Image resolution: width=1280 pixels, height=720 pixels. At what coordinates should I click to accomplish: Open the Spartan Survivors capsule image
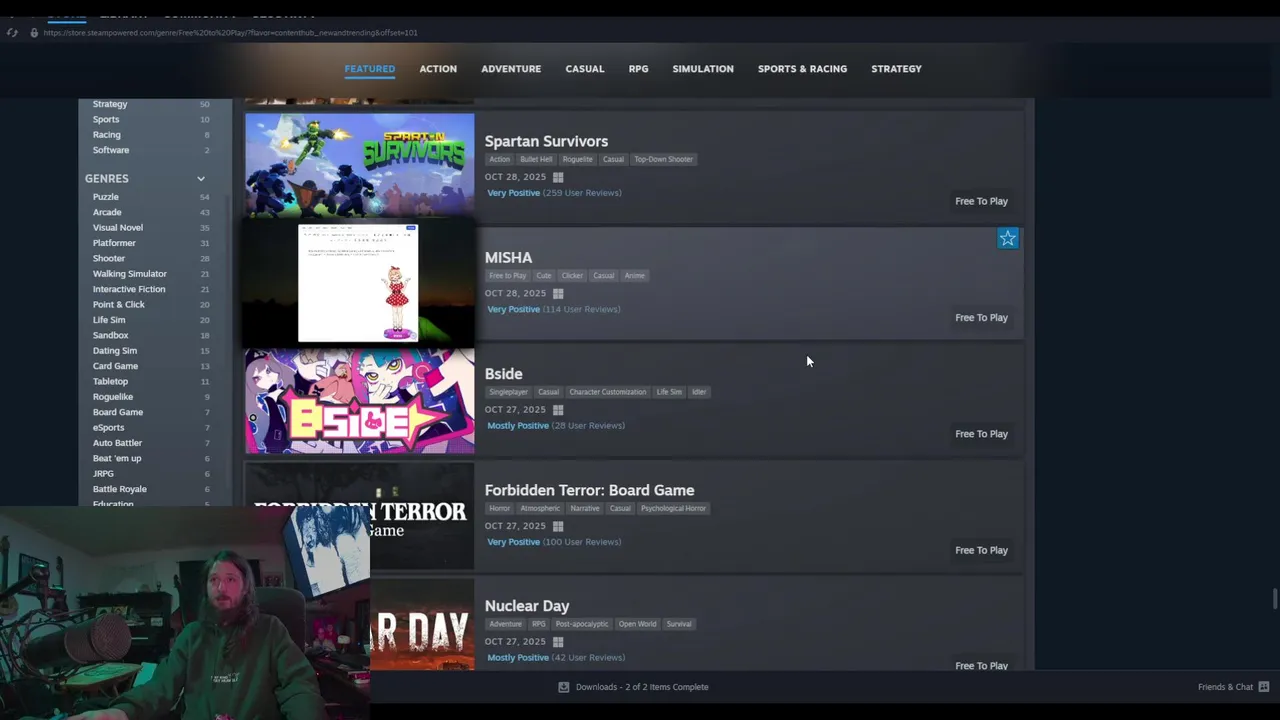click(x=360, y=165)
